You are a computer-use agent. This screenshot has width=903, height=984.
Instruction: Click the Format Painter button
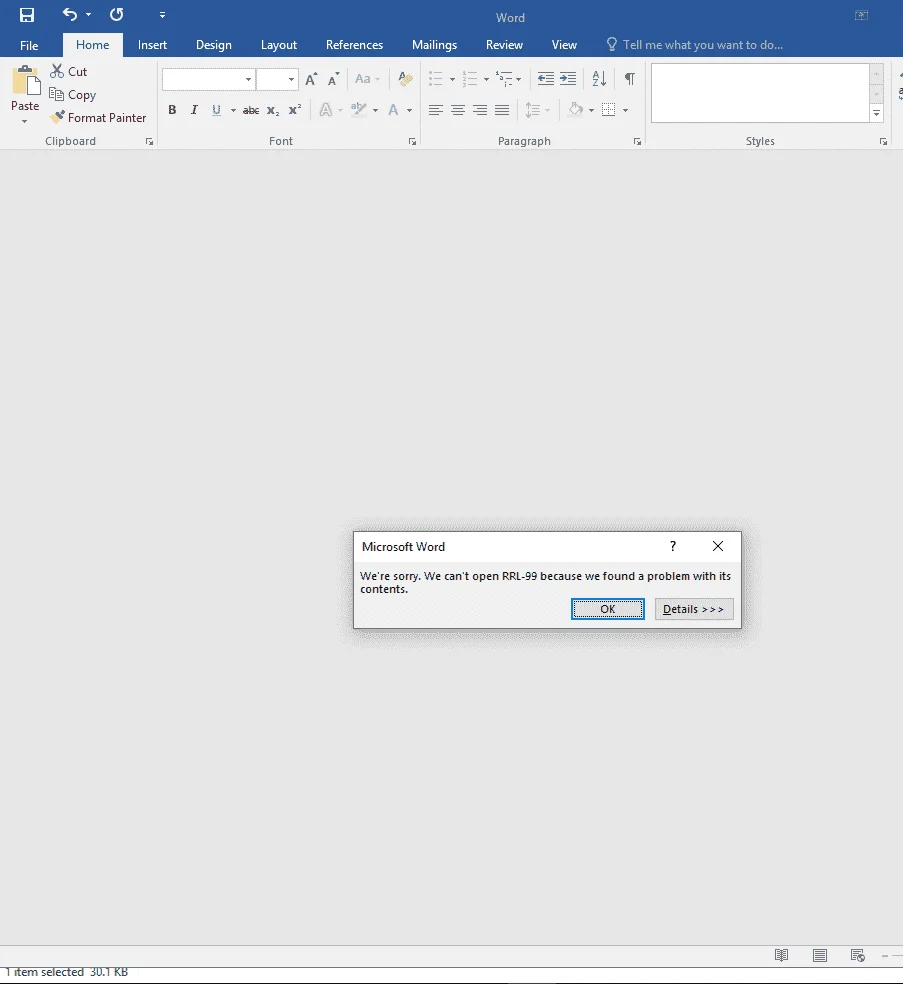point(98,117)
